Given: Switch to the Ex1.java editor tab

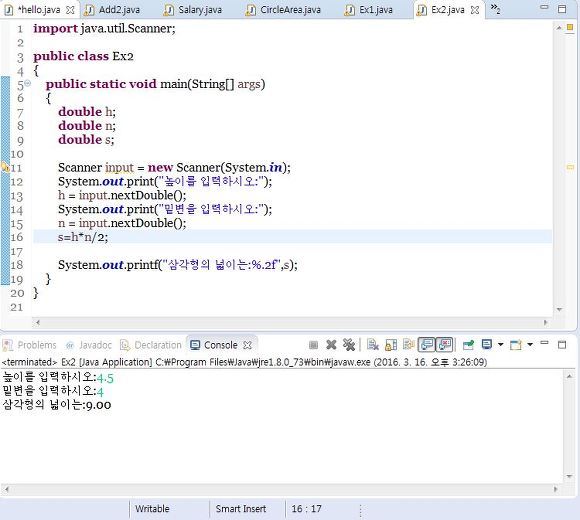Looking at the screenshot, I should [x=375, y=10].
